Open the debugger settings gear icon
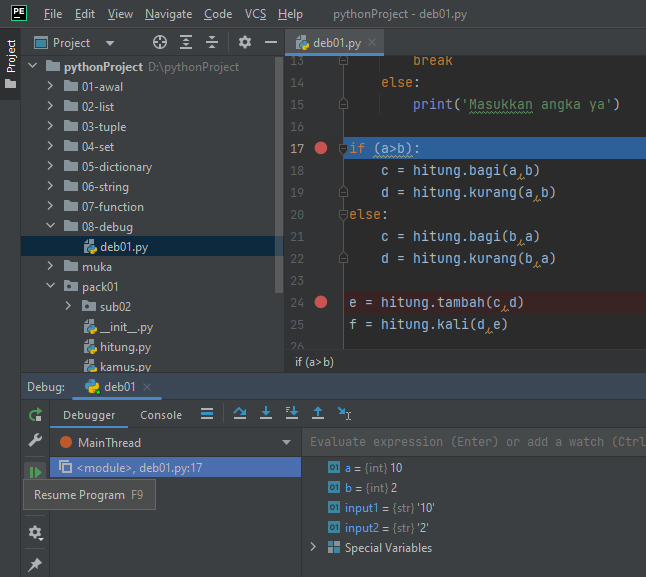 pos(35,533)
